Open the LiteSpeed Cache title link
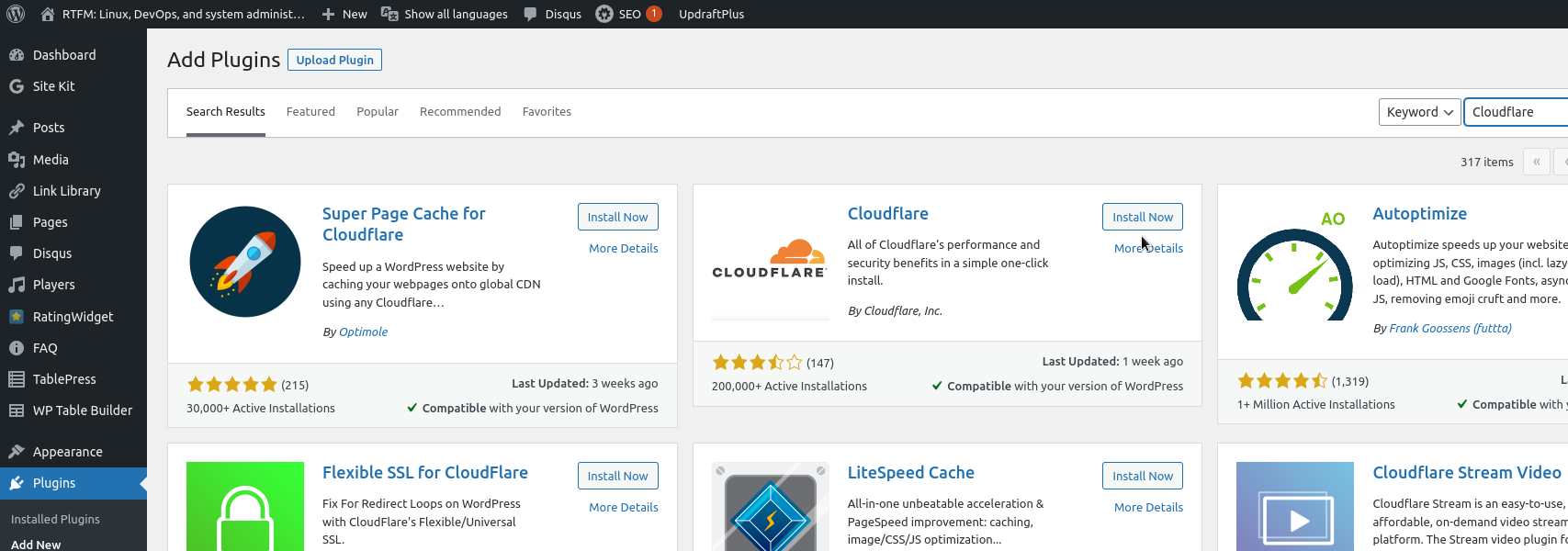The height and width of the screenshot is (551, 1568). 911,473
